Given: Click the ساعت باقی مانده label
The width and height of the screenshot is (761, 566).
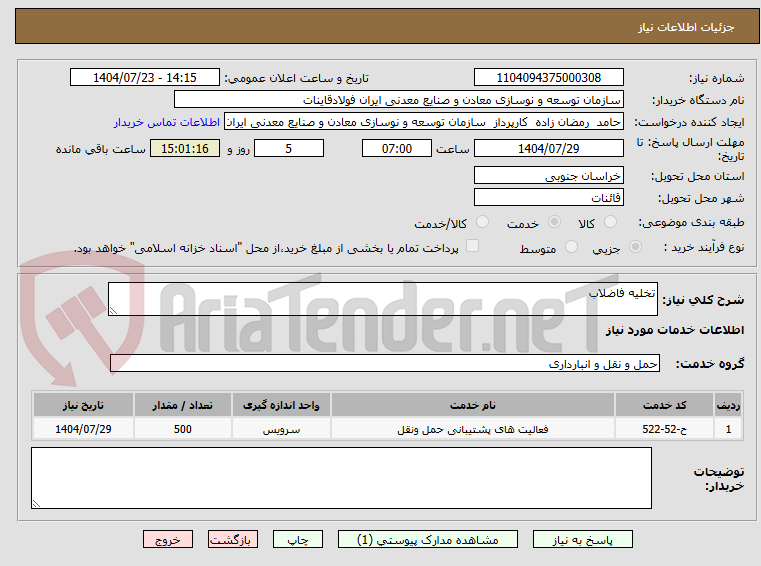Looking at the screenshot, I should pyautogui.click(x=100, y=149).
